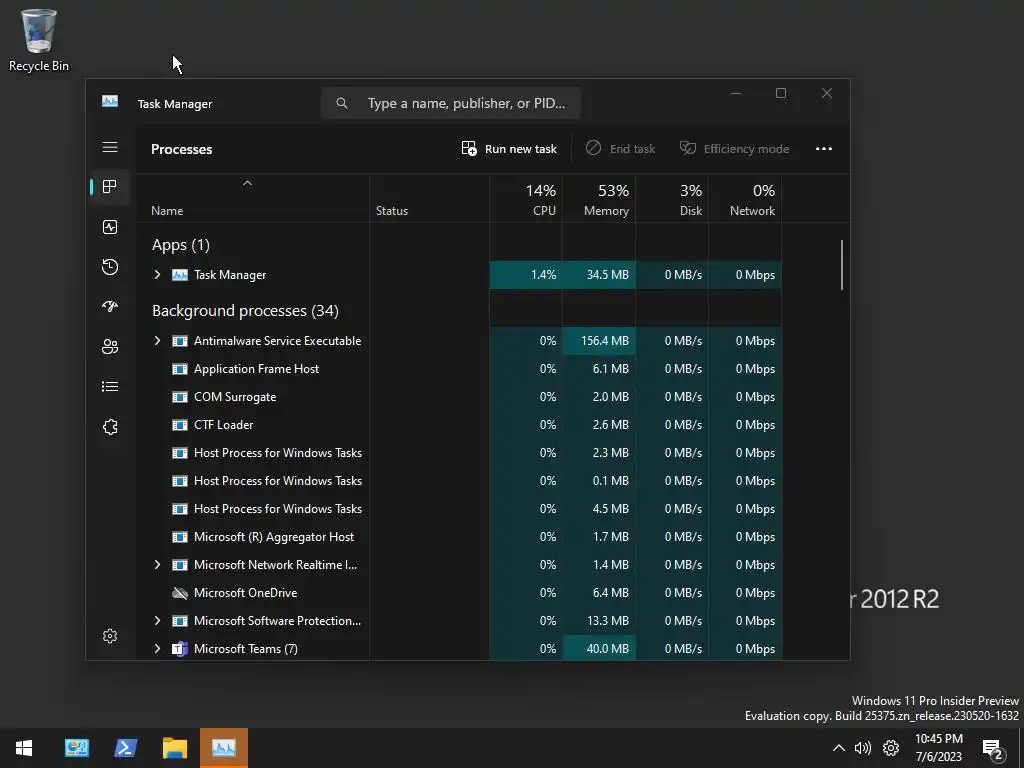The width and height of the screenshot is (1024, 768).
Task: Expand Microsoft Teams (7) process group
Action: coord(157,649)
